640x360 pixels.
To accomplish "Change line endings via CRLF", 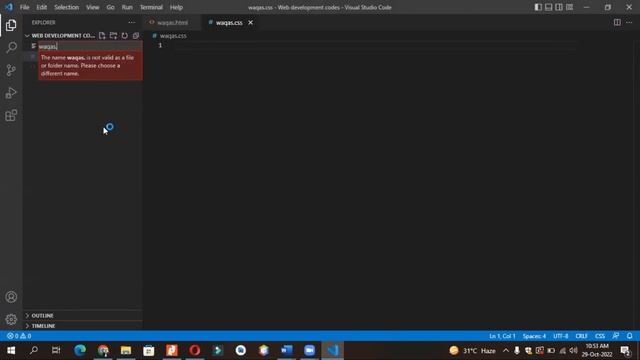I will point(581,336).
